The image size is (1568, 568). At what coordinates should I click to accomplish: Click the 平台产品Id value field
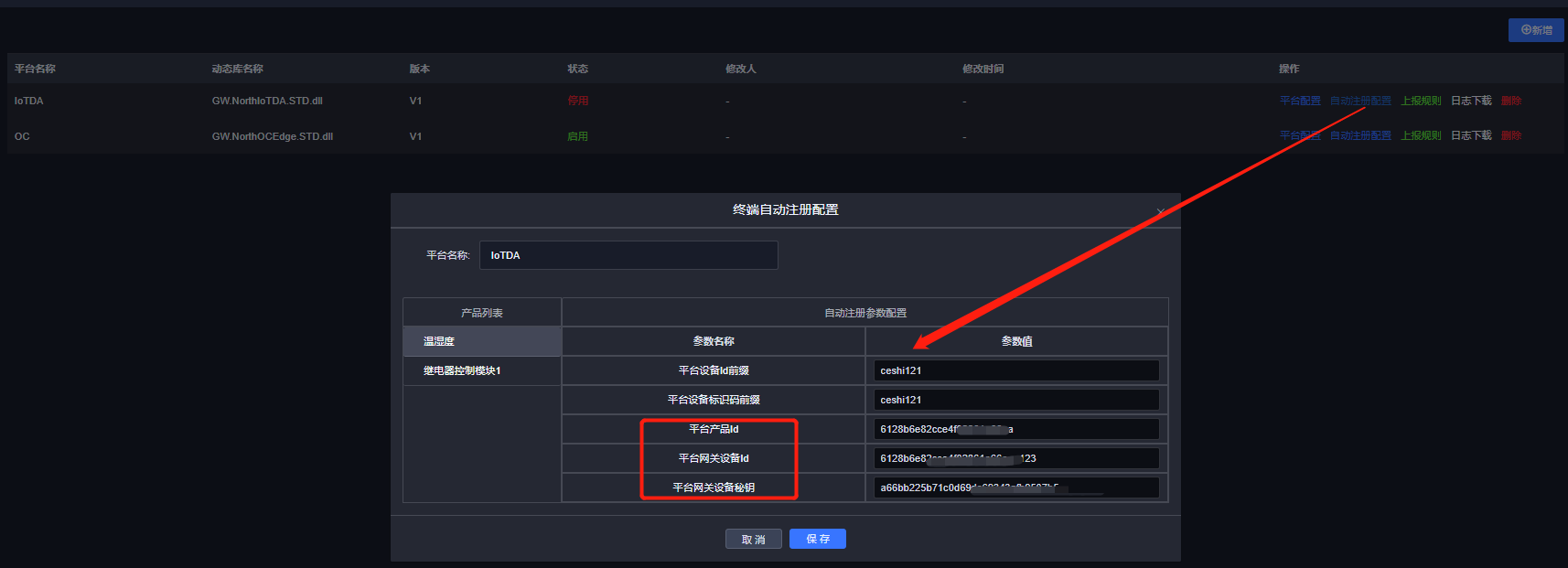(x=1016, y=429)
